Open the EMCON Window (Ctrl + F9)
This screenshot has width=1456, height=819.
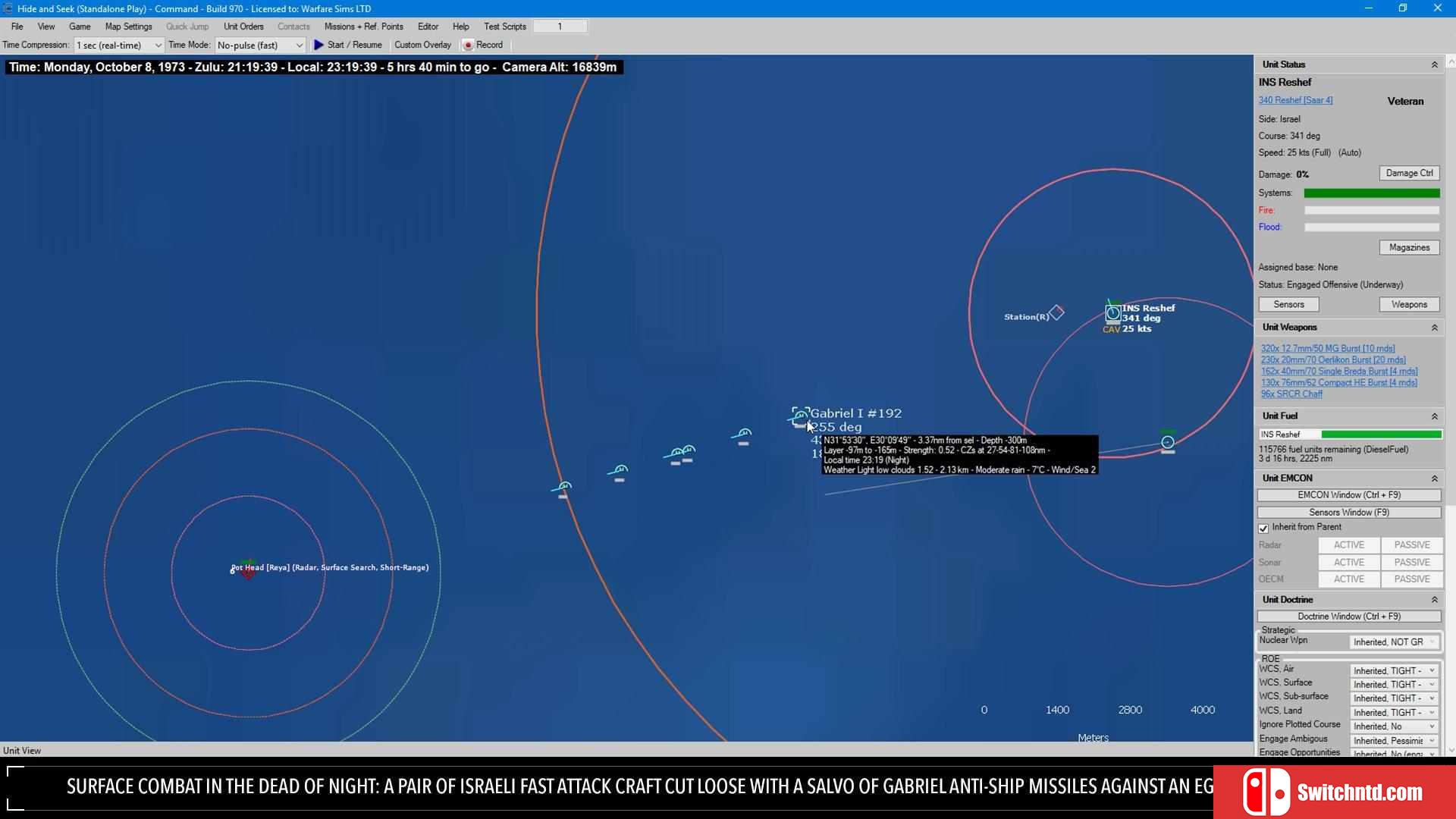tap(1349, 495)
